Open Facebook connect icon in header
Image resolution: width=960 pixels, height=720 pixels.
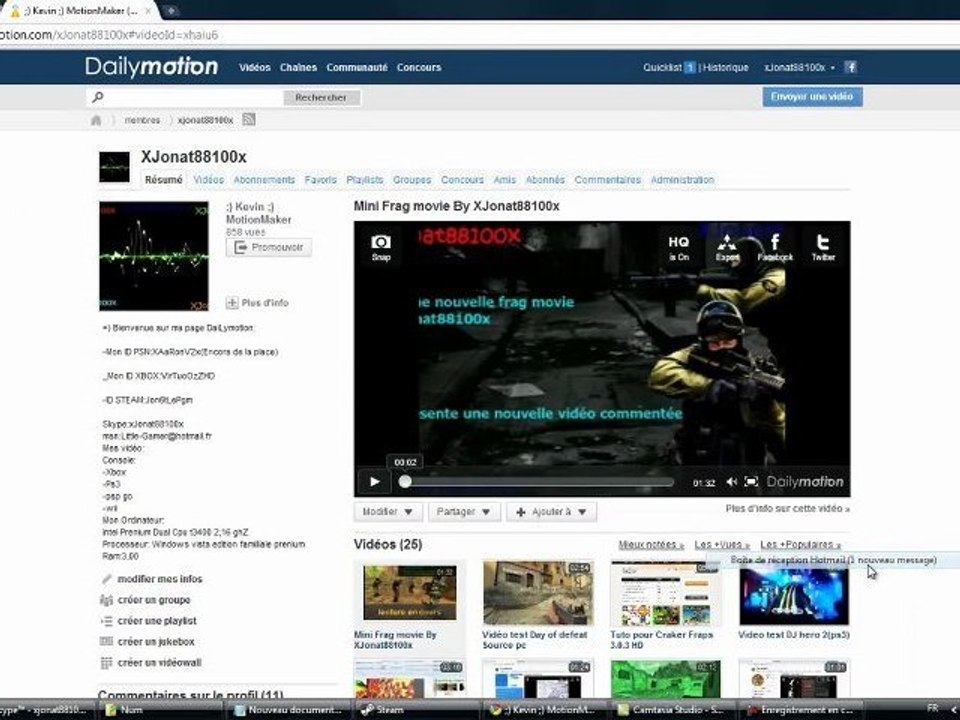850,67
